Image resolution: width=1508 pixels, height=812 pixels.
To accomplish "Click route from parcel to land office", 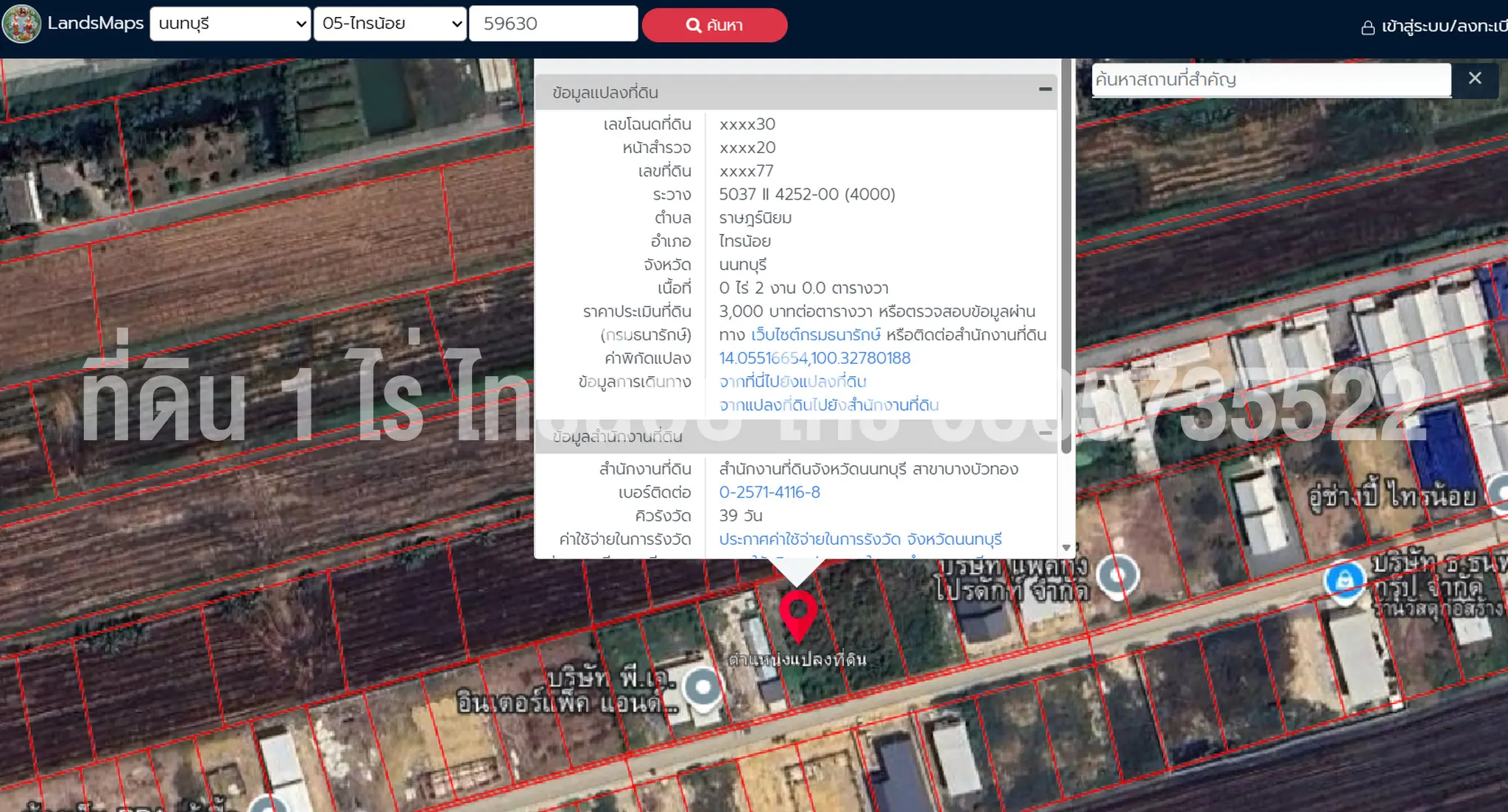I will tap(828, 406).
